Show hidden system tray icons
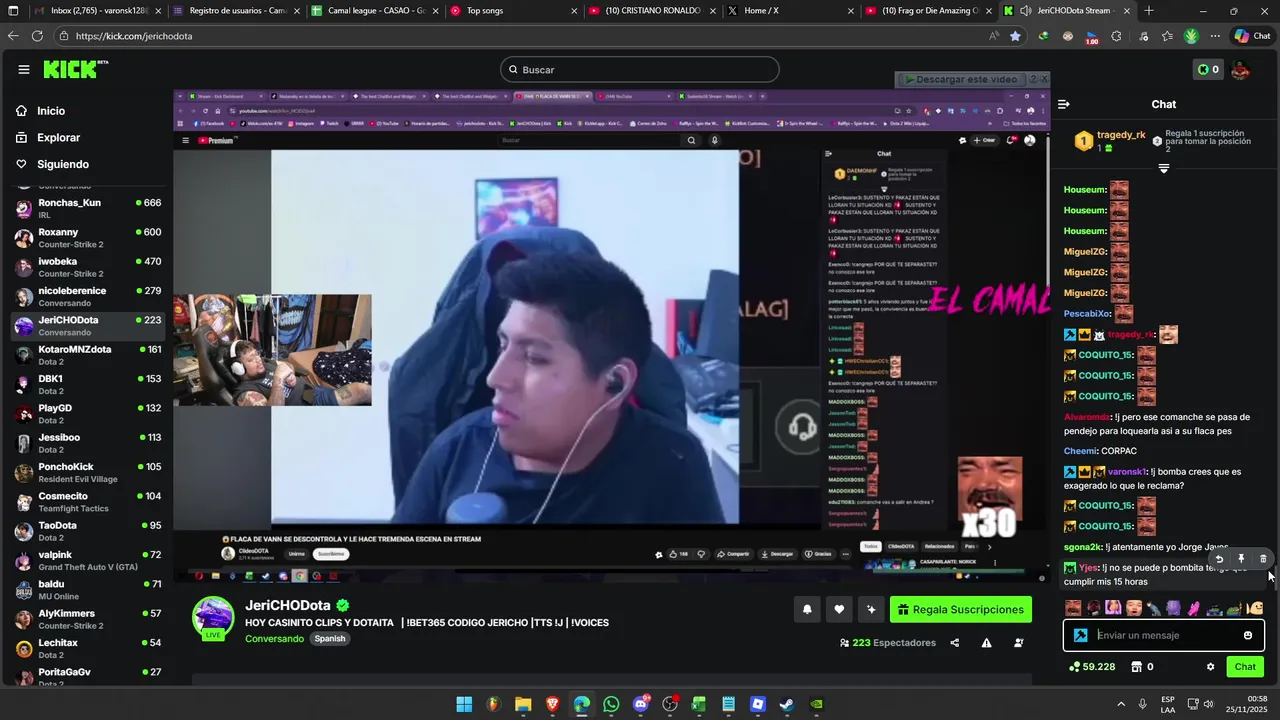Screen dimensions: 1280x720 pos(1120,705)
